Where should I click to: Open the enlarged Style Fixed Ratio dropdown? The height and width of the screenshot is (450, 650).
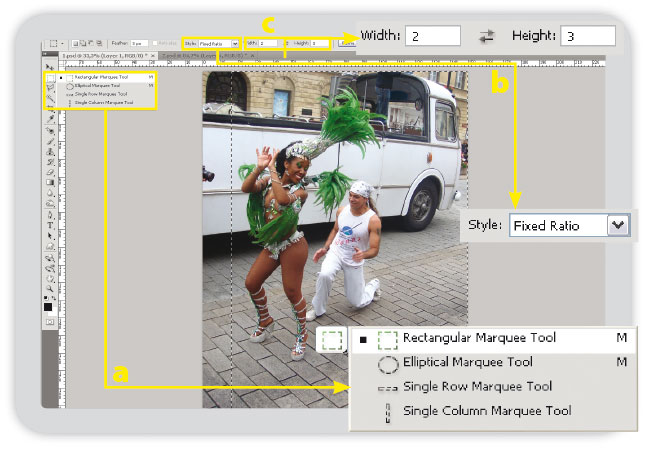[618, 225]
